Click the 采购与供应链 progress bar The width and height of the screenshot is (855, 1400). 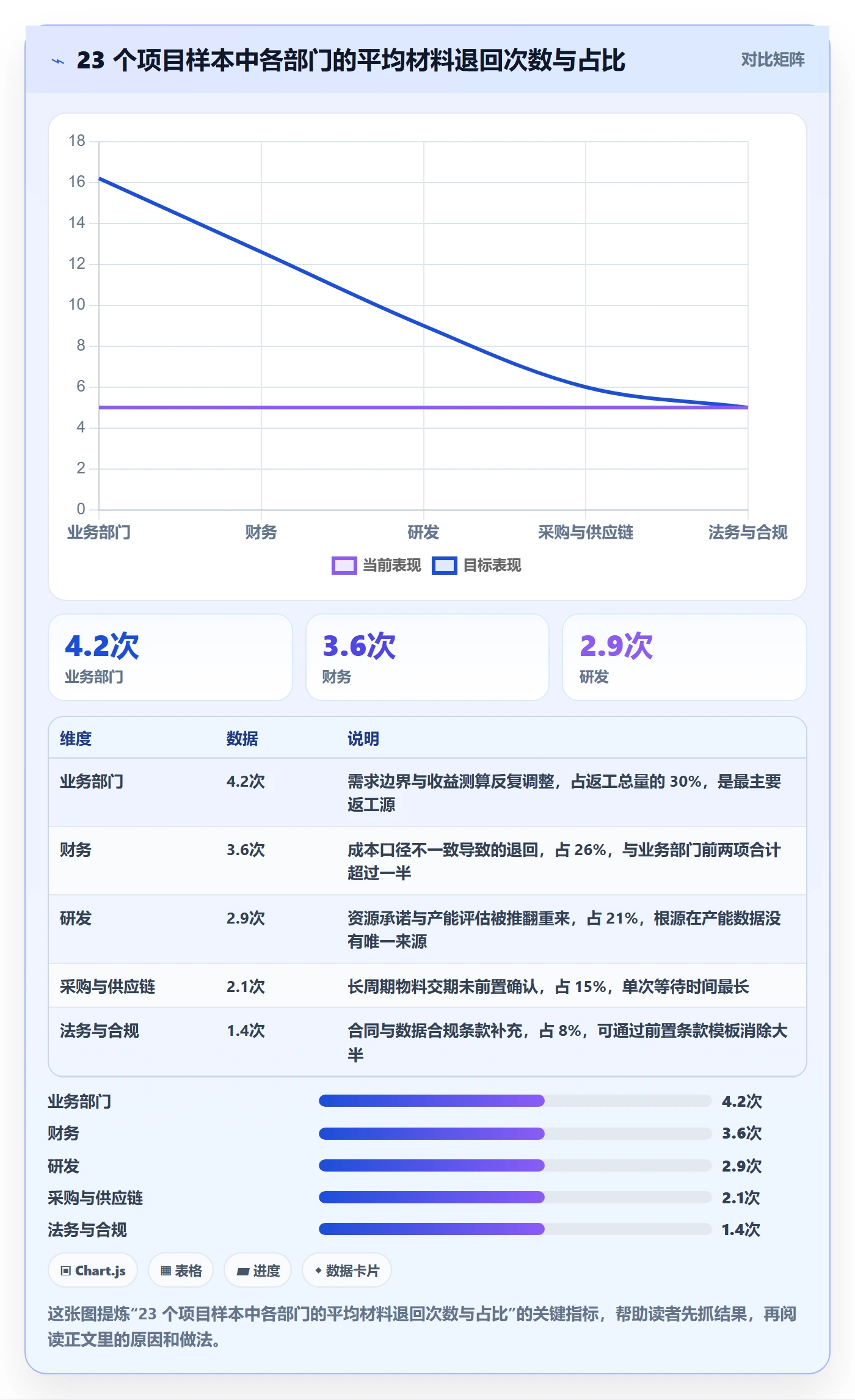coord(515,1197)
